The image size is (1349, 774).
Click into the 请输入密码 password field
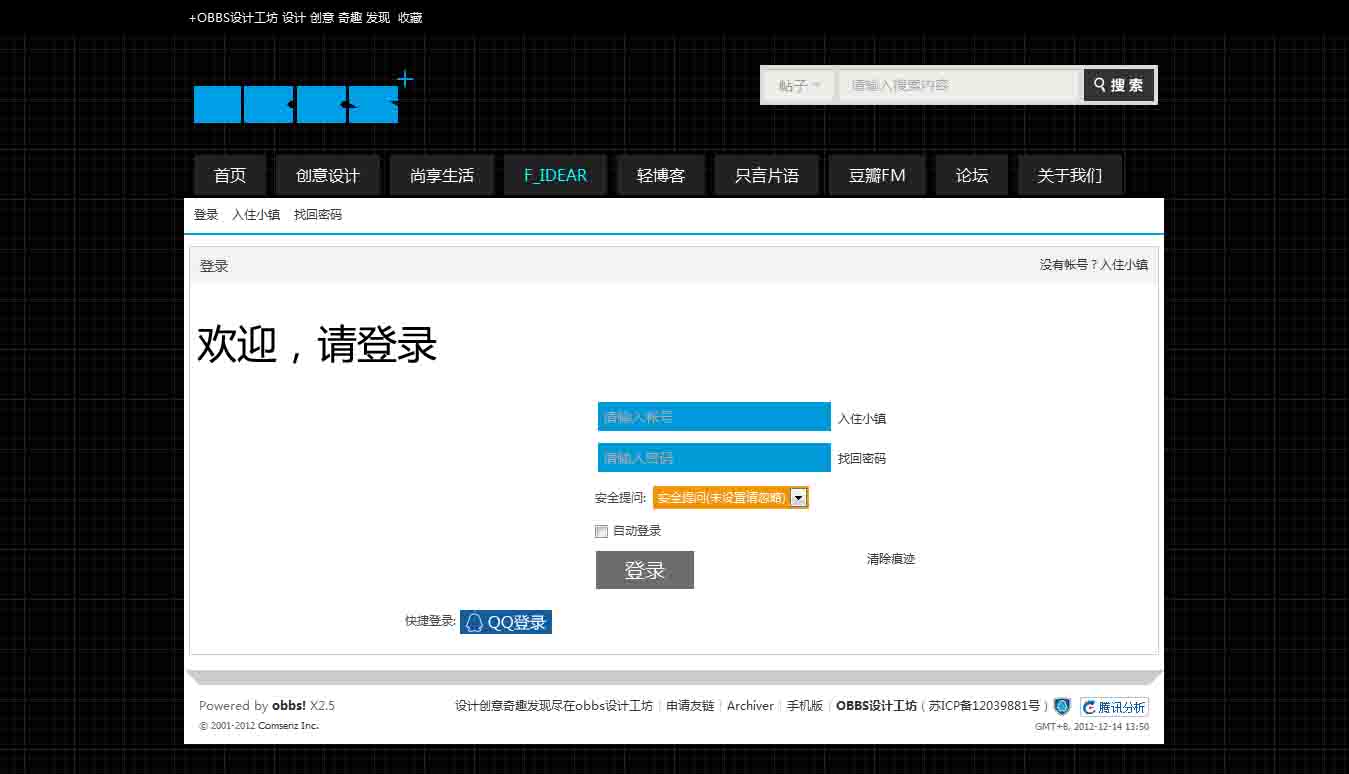pos(713,458)
